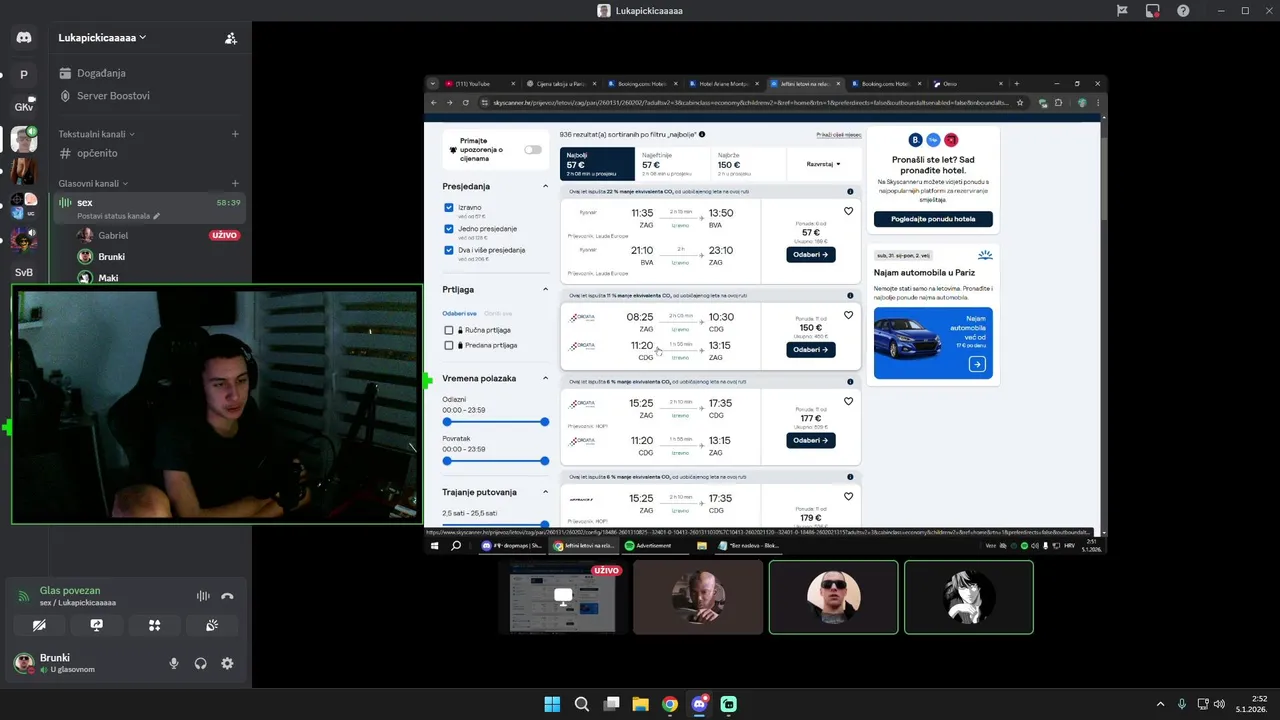Click the invite people icon
Image resolution: width=1280 pixels, height=720 pixels.
point(231,38)
